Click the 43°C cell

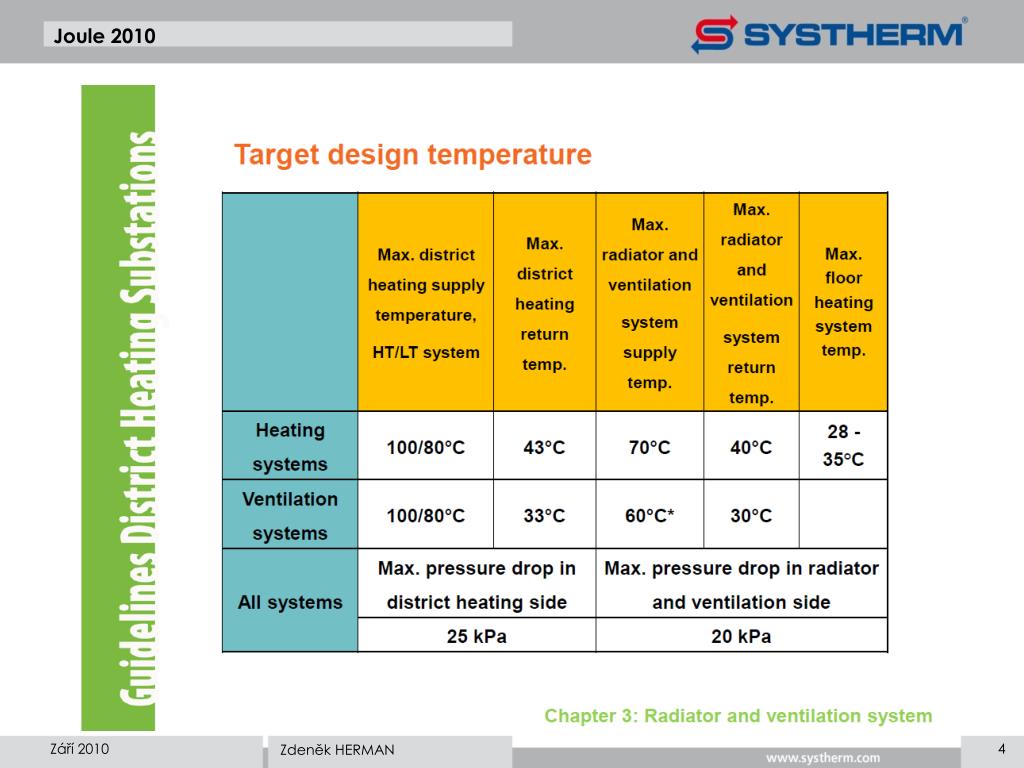click(x=545, y=447)
